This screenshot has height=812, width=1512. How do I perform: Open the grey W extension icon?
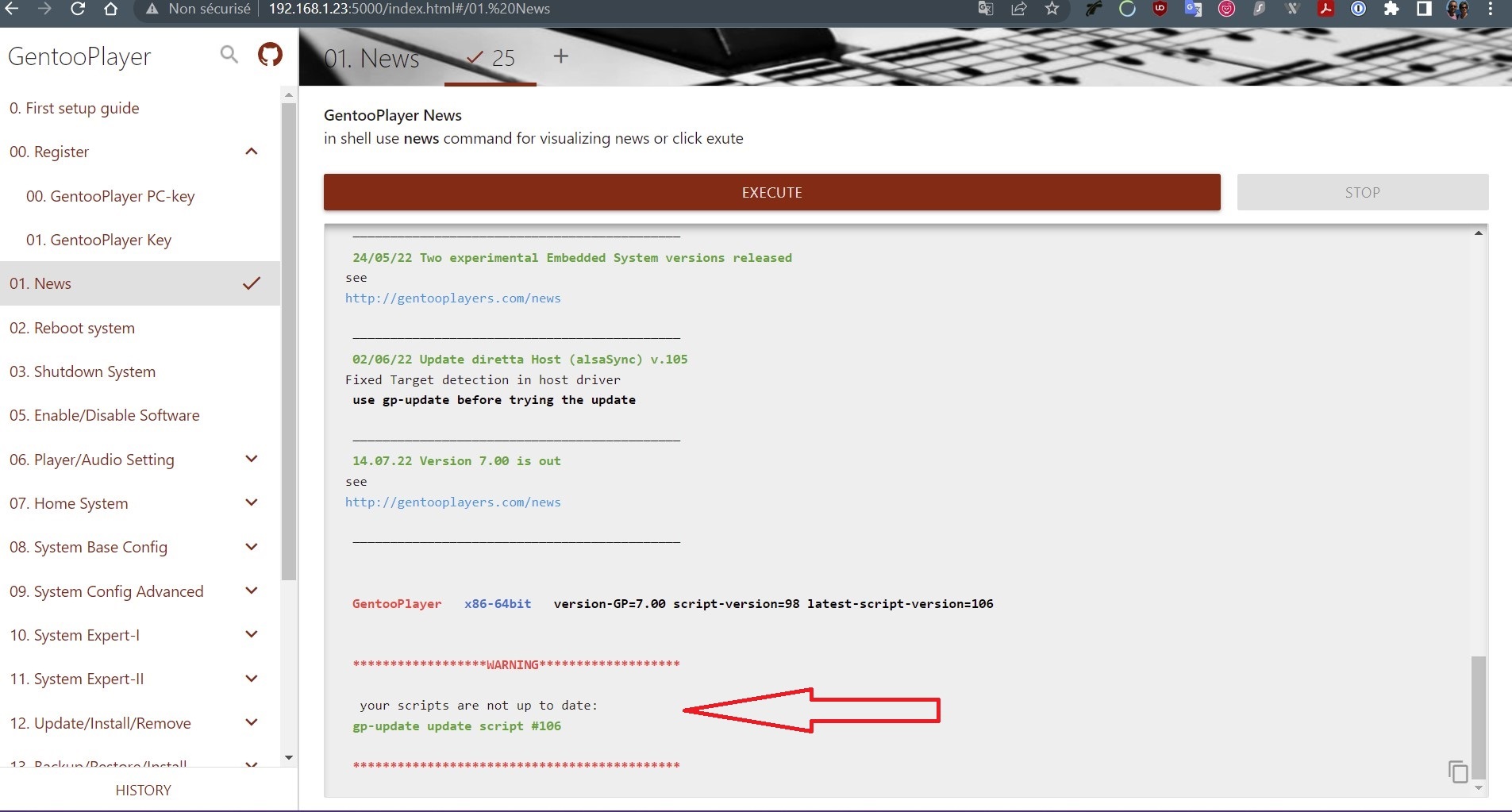(x=1292, y=9)
